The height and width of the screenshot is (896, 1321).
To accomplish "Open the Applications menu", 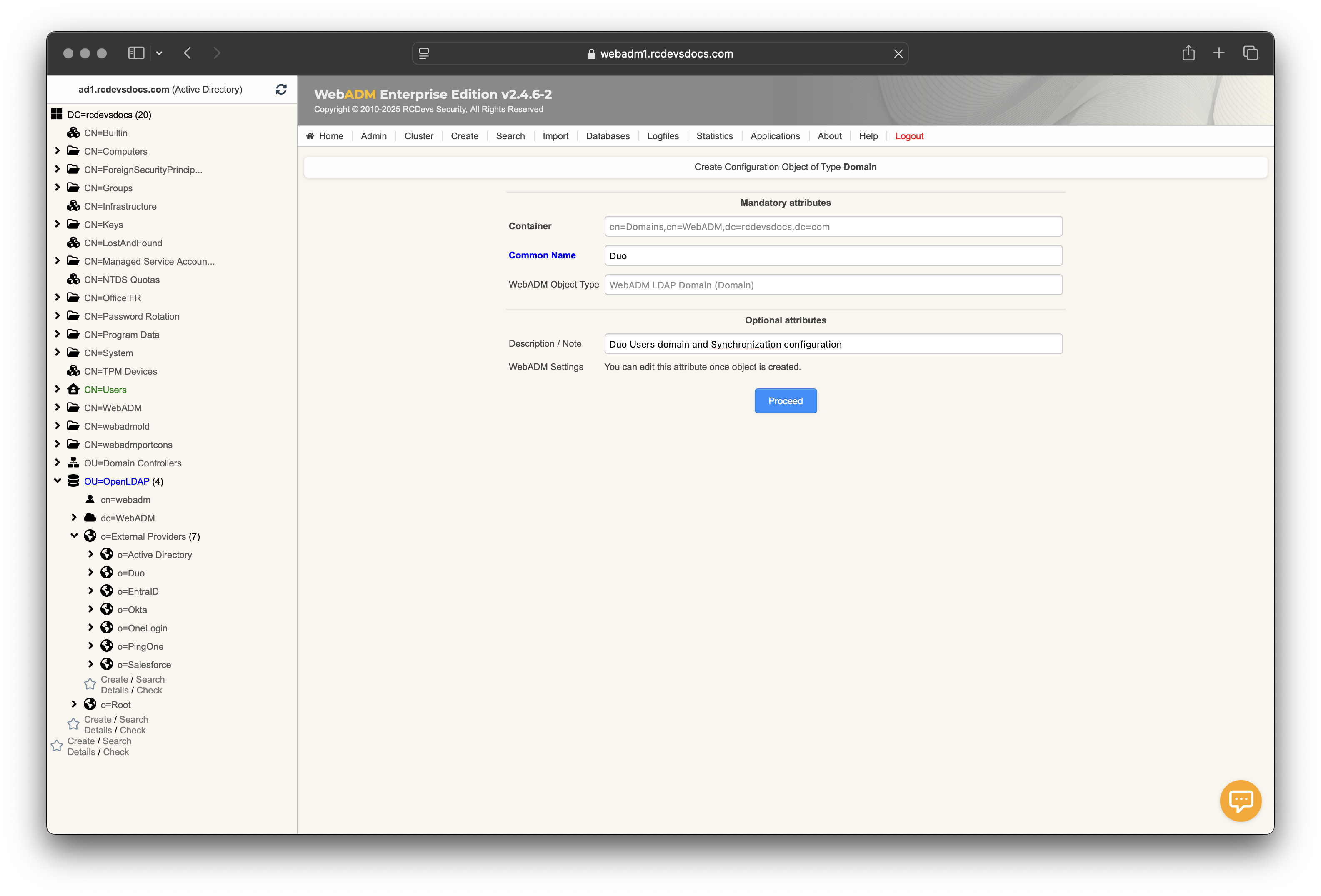I will pyautogui.click(x=775, y=136).
